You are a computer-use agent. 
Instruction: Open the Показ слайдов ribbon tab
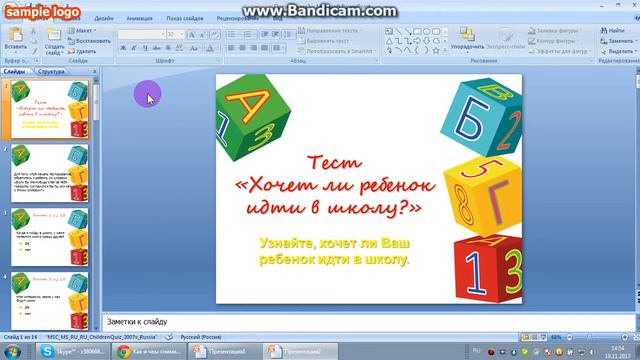(185, 18)
